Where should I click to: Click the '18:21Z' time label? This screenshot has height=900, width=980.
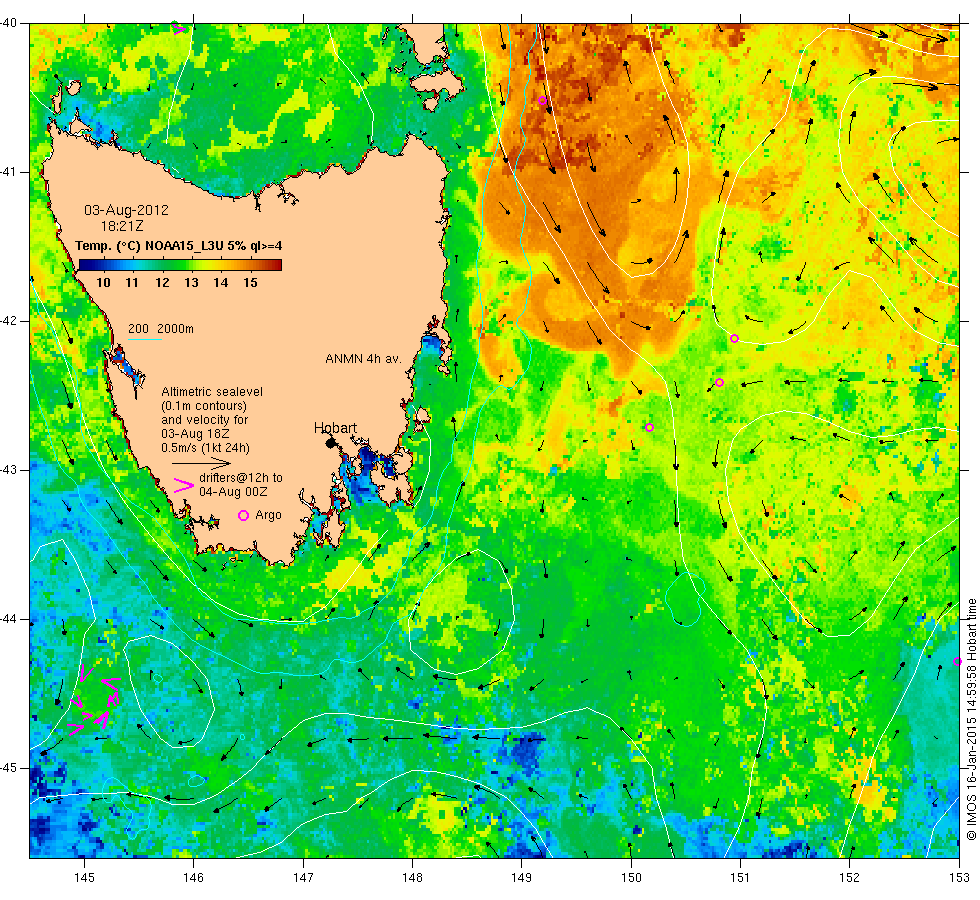122,226
